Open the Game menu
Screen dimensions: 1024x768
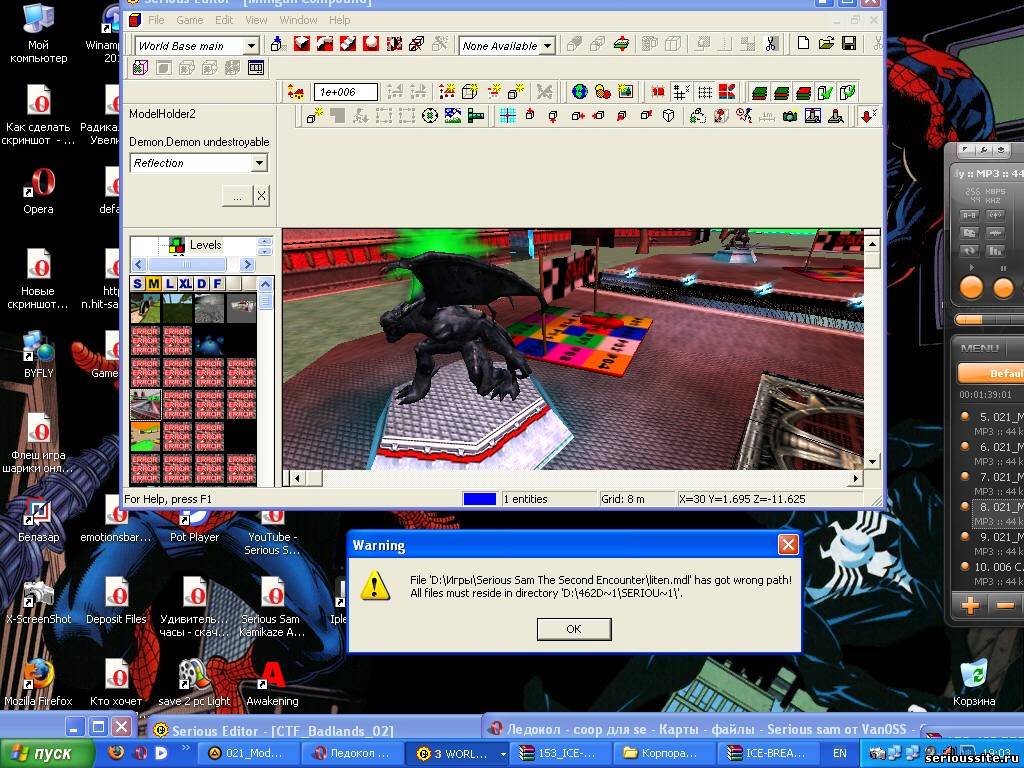click(x=189, y=20)
